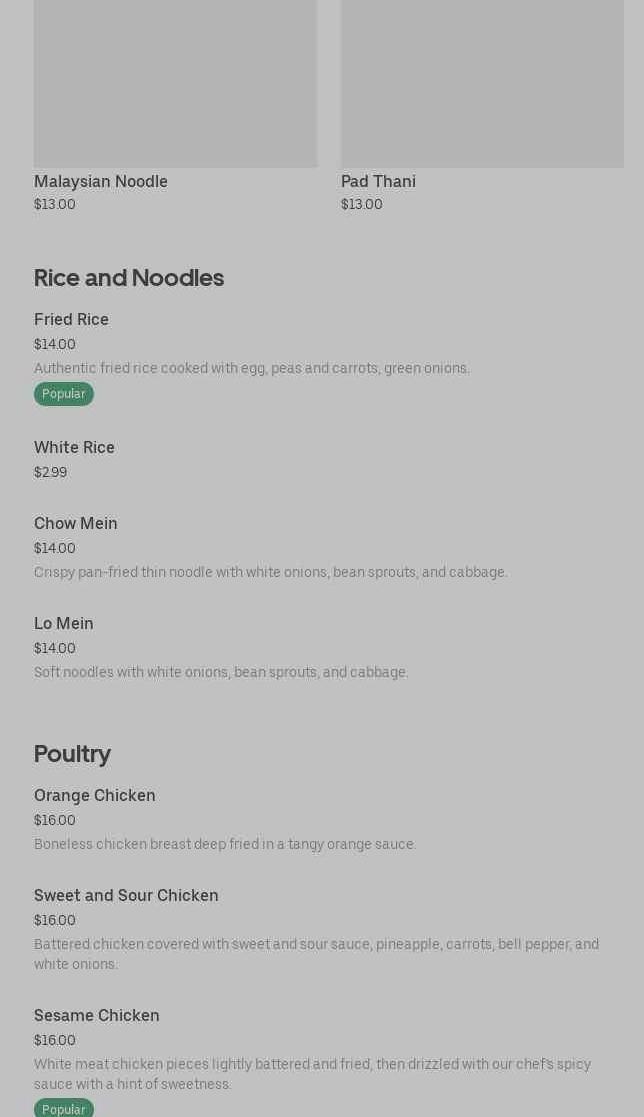This screenshot has width=644, height=1117.
Task: Click the White Rice $2.99 price
Action: click(x=51, y=472)
